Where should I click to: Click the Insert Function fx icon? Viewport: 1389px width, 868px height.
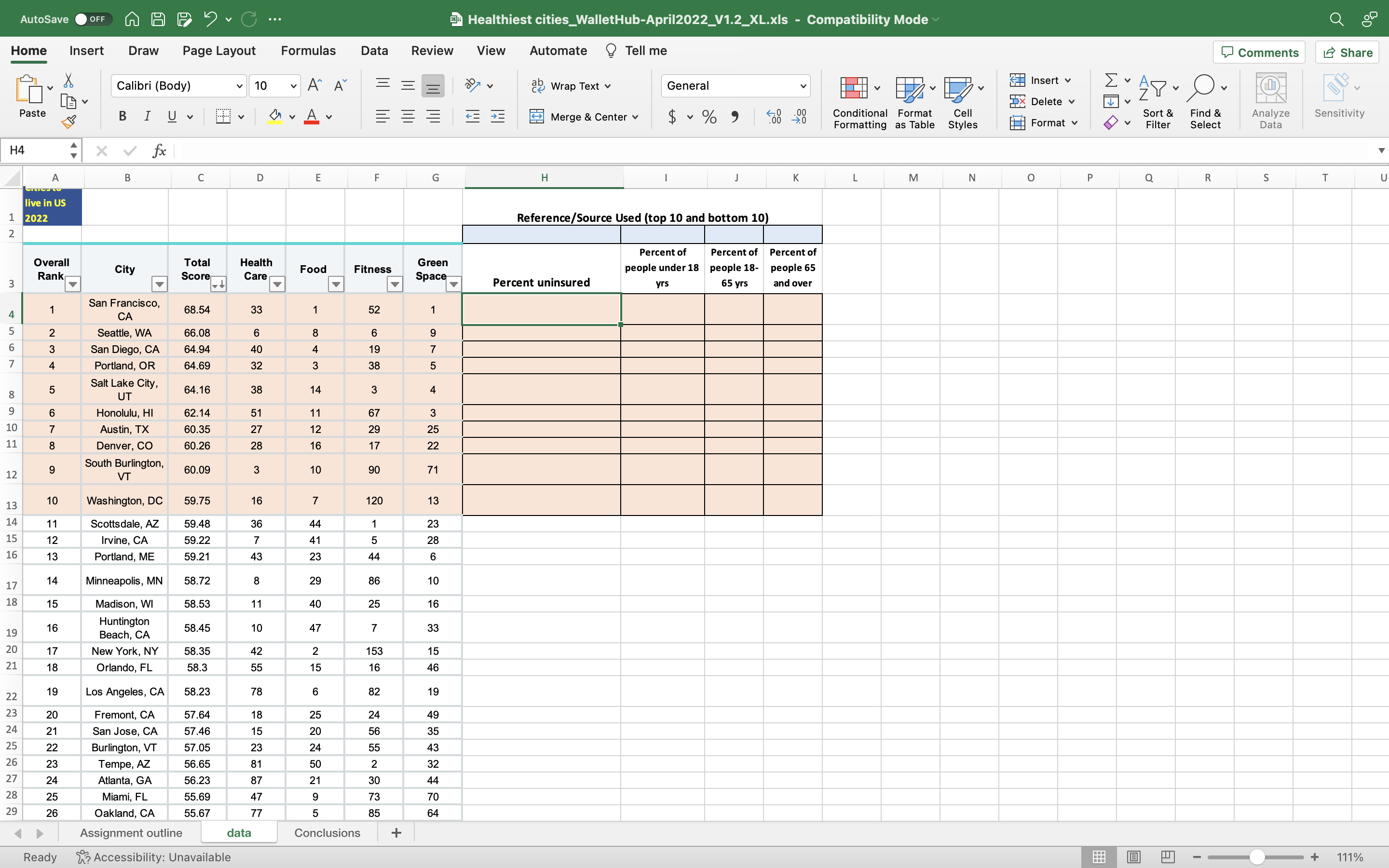coord(159,150)
